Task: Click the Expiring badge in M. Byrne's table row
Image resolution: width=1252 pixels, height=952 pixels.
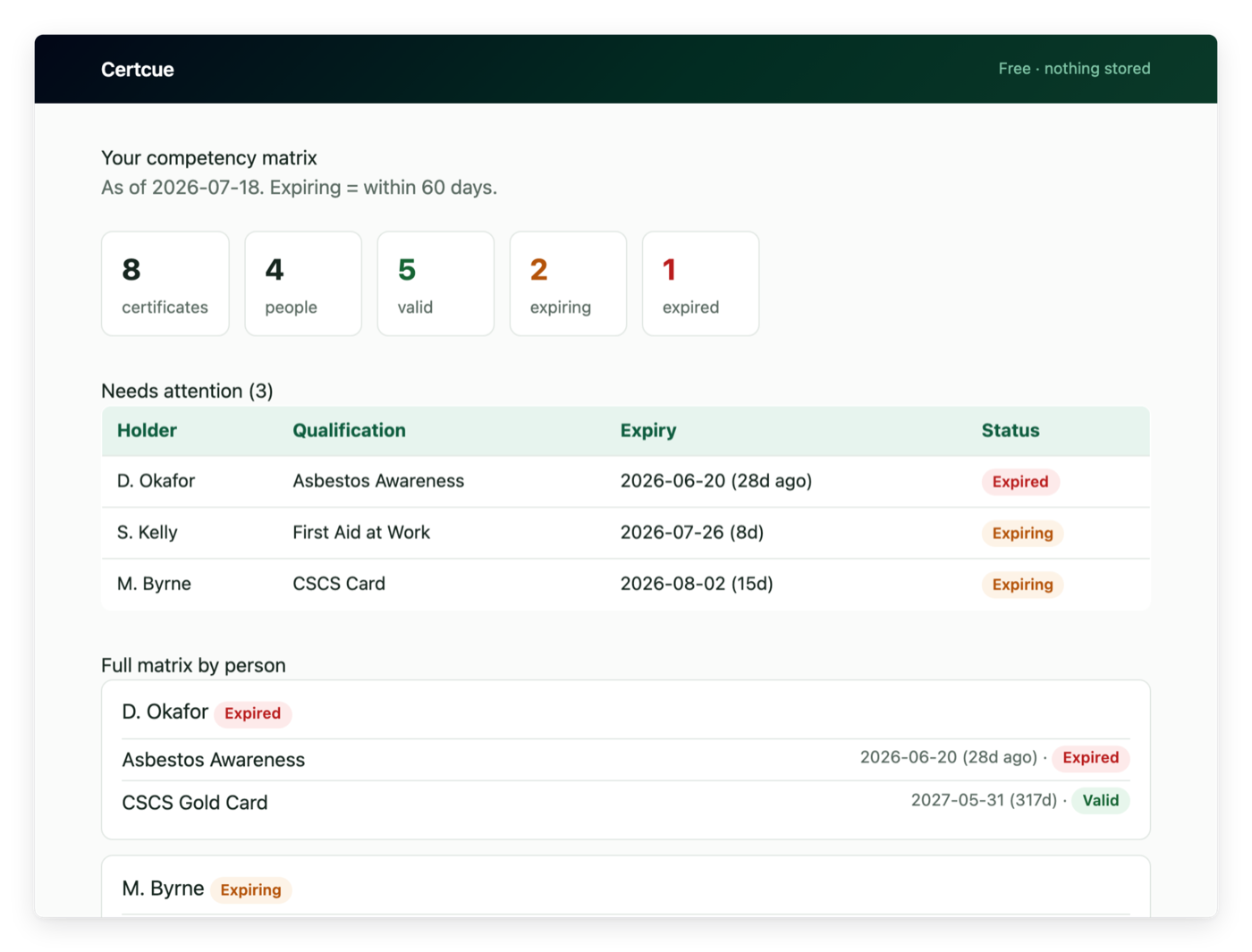Action: pos(1022,585)
